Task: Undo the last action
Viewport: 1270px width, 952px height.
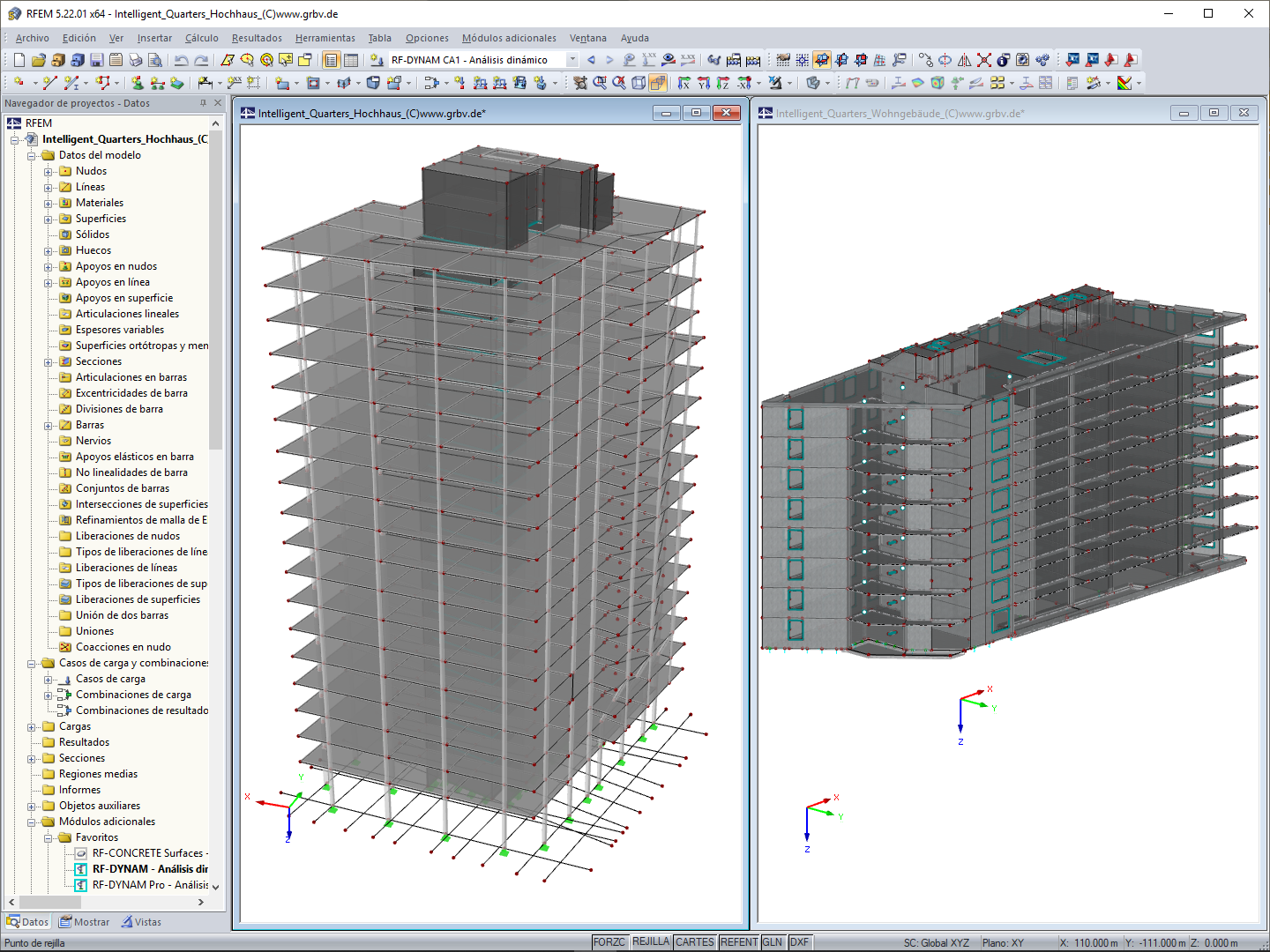Action: tap(181, 60)
